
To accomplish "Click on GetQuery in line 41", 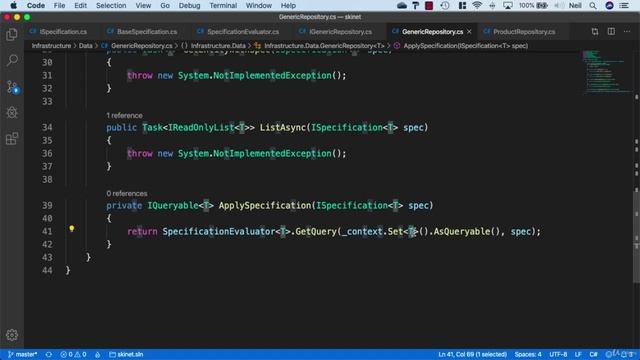I will [316, 231].
